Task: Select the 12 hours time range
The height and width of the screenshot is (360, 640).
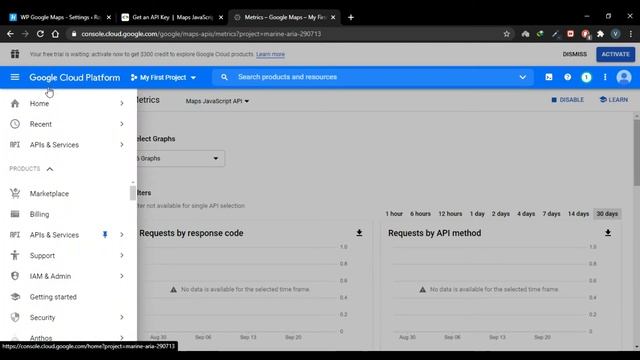Action: tap(450, 213)
